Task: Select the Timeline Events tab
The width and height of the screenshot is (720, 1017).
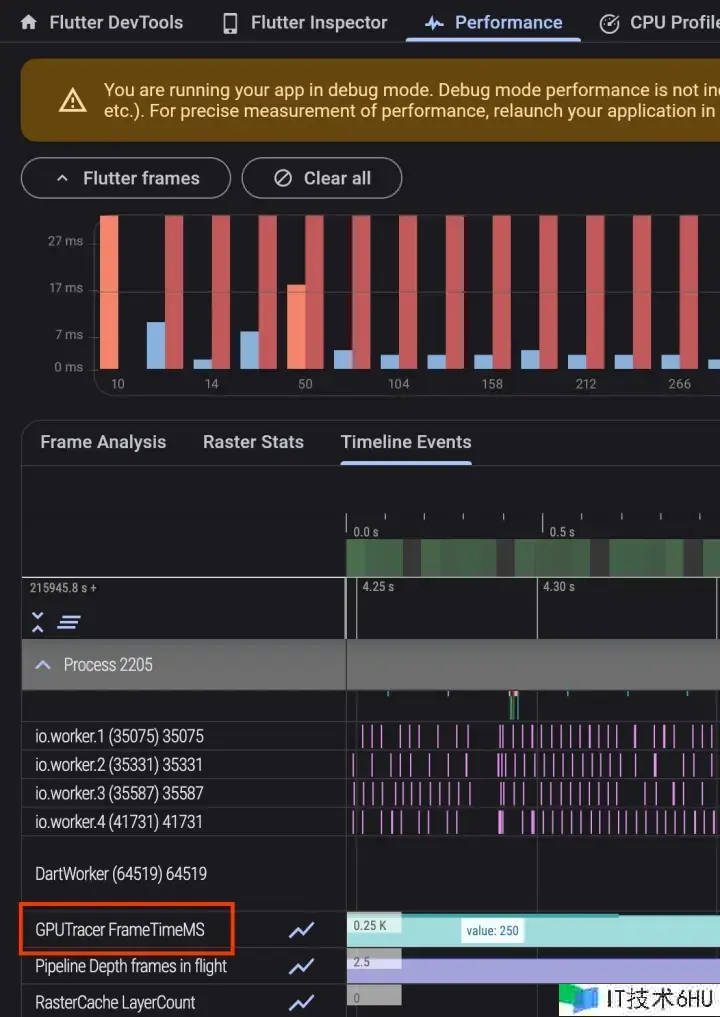Action: 405,442
